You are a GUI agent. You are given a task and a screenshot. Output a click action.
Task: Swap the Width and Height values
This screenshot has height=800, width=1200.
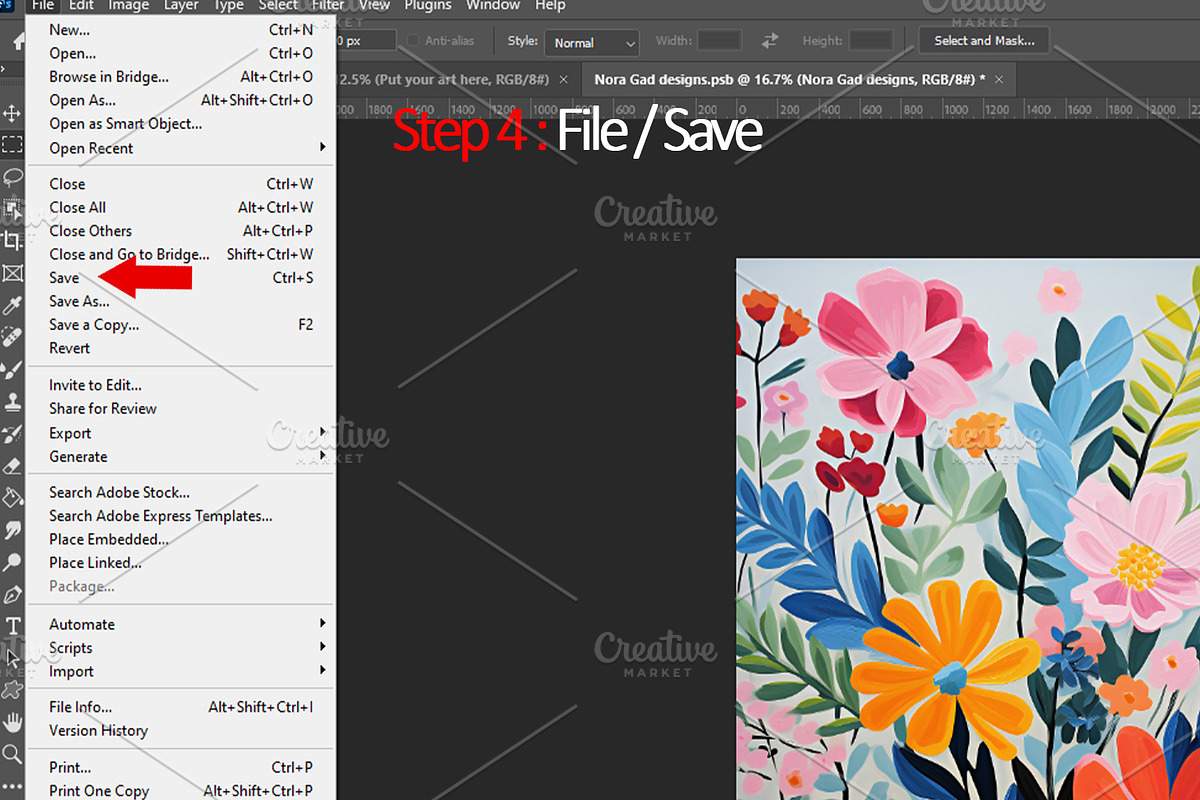770,41
